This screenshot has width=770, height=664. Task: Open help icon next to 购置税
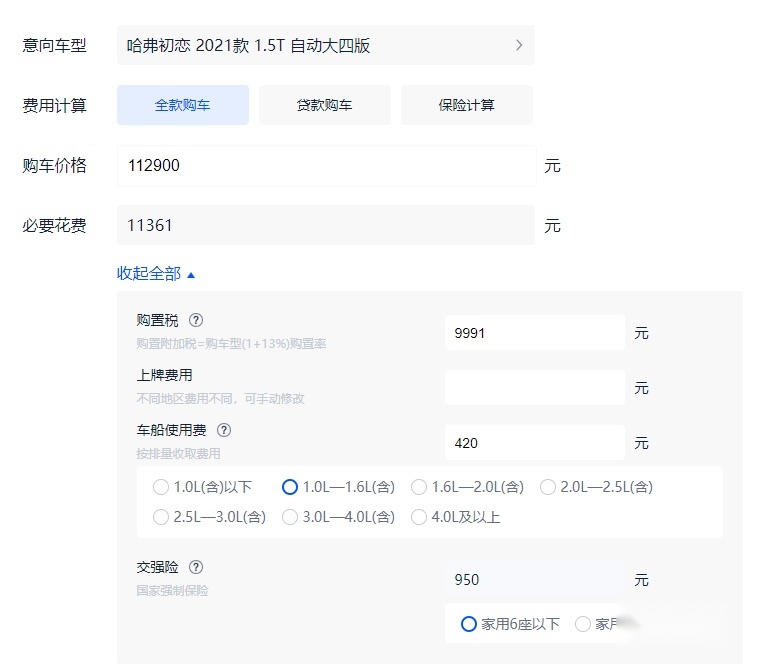click(196, 320)
